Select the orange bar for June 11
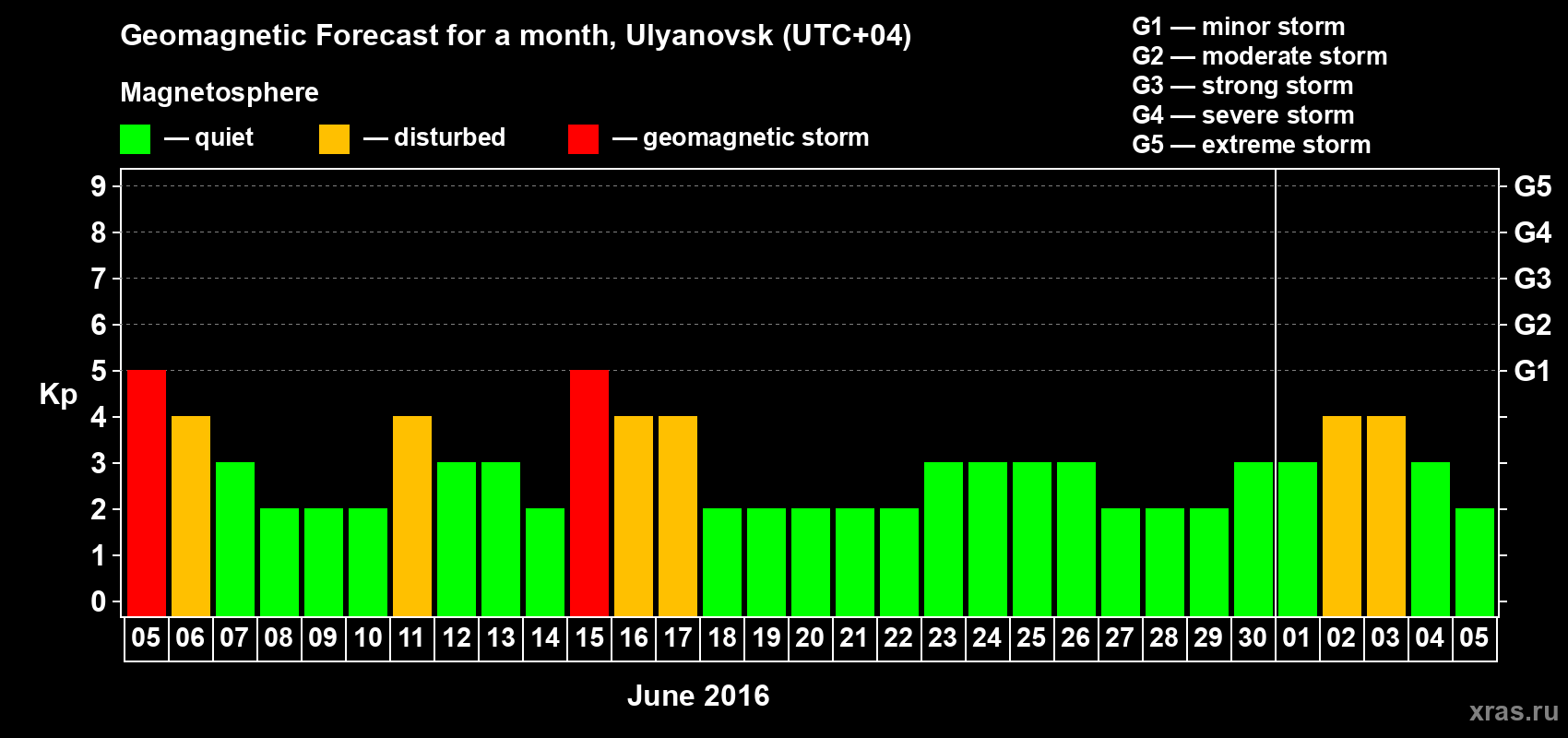The height and width of the screenshot is (738, 1568). pyautogui.click(x=412, y=516)
